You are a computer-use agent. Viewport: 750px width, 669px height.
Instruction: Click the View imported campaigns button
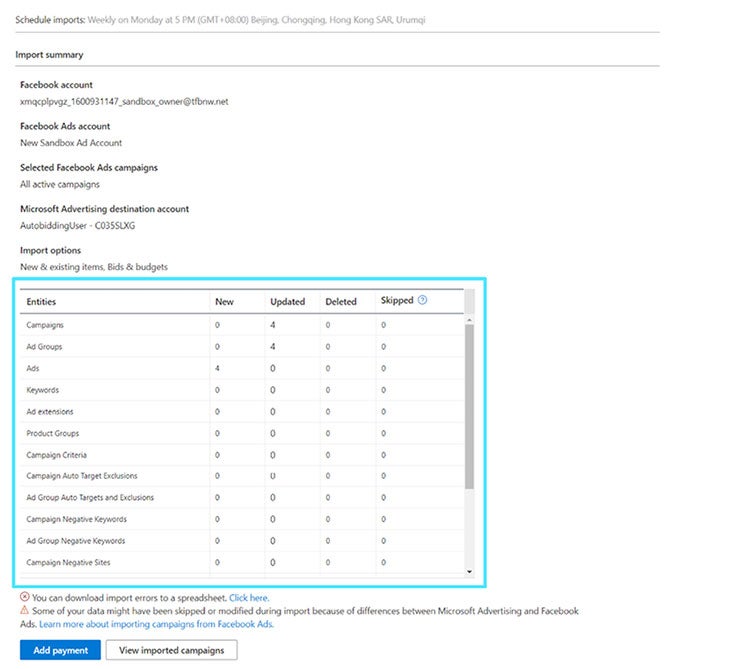[171, 650]
